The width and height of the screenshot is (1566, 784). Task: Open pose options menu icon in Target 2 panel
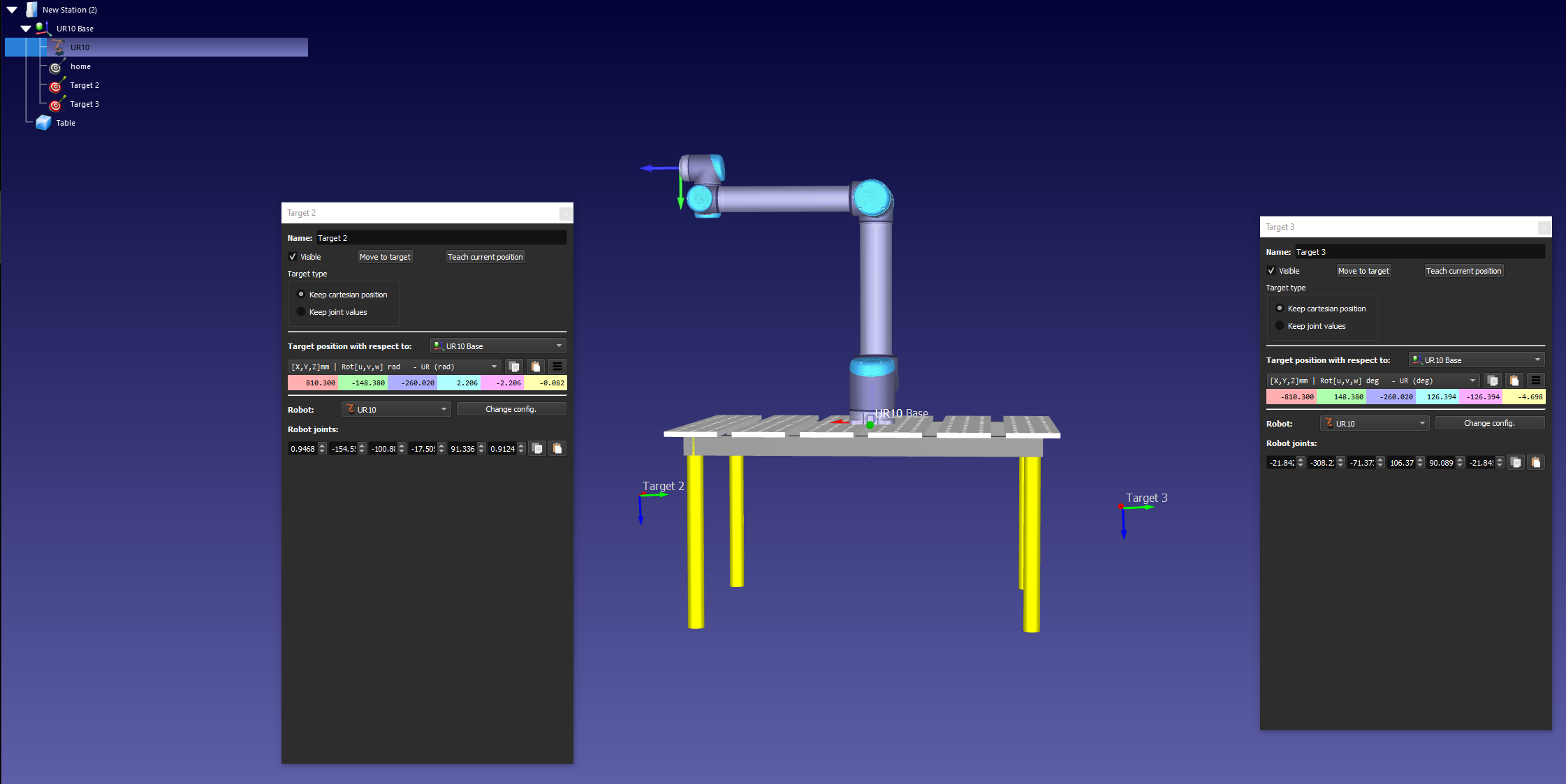pos(557,367)
